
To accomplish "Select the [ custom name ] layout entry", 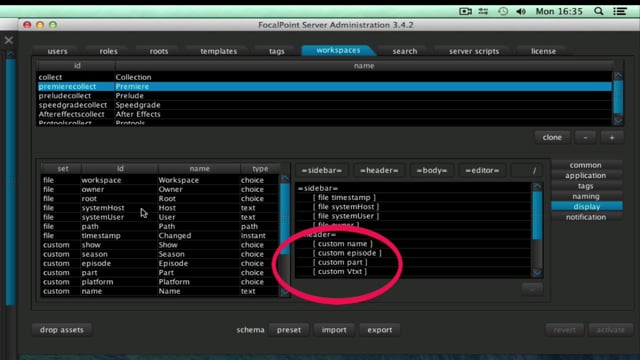I will (343, 244).
